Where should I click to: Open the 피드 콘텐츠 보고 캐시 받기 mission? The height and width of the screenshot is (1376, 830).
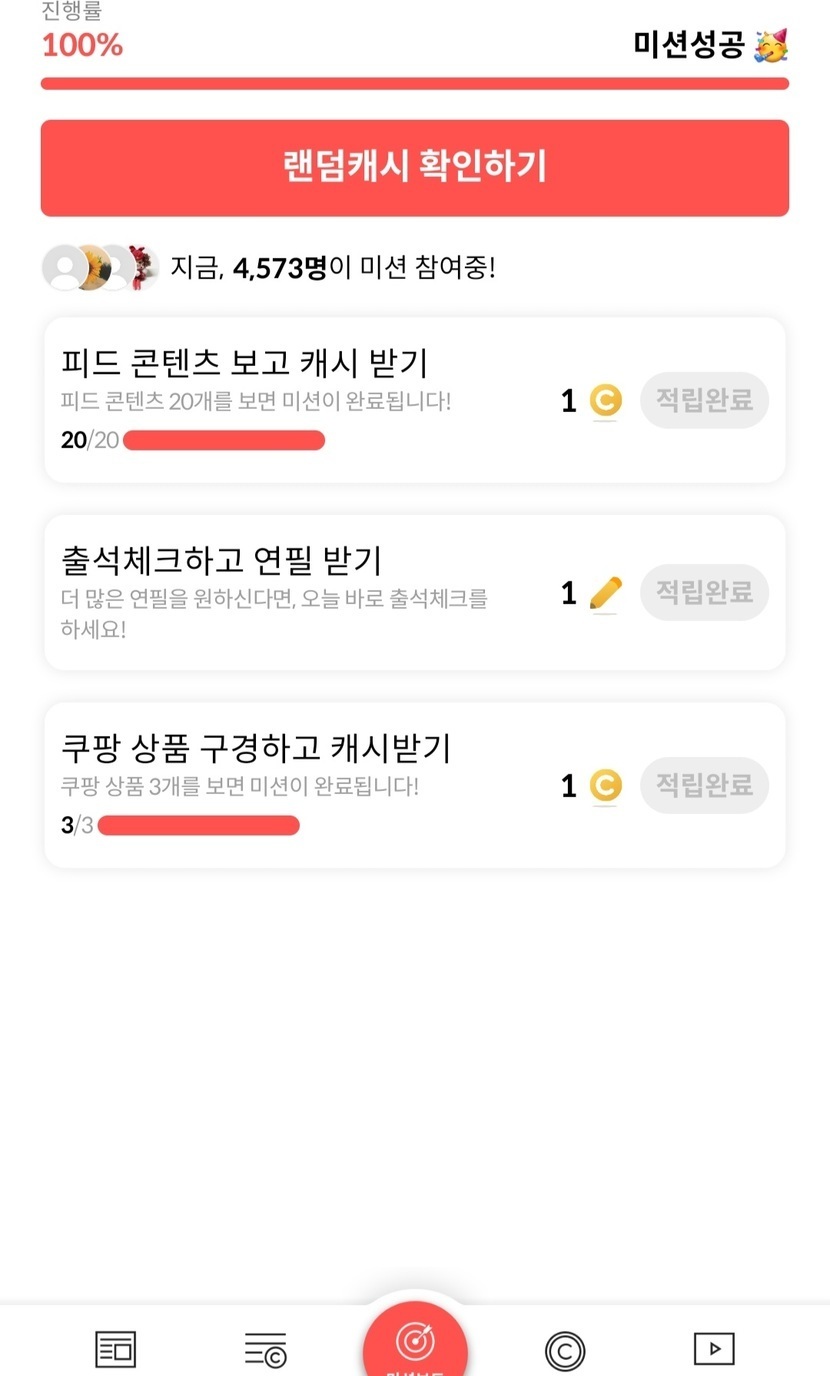coord(245,362)
